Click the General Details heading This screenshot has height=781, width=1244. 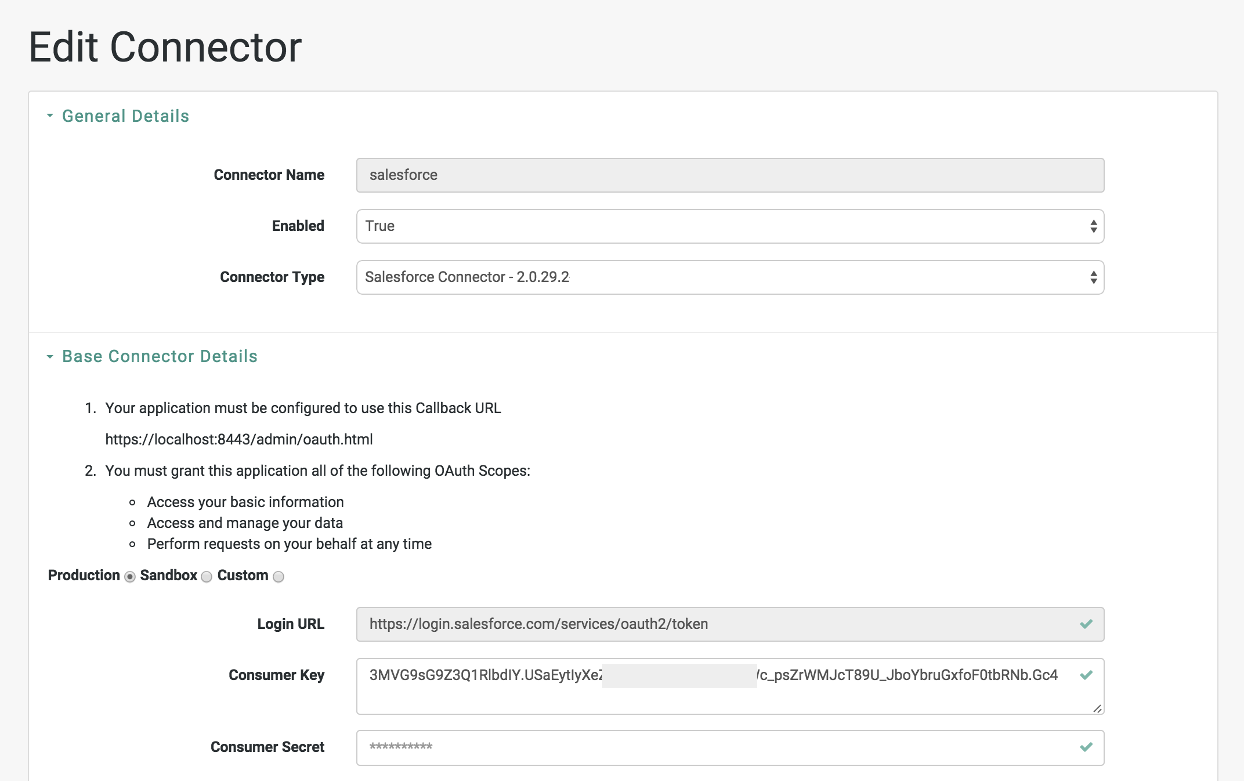[125, 116]
